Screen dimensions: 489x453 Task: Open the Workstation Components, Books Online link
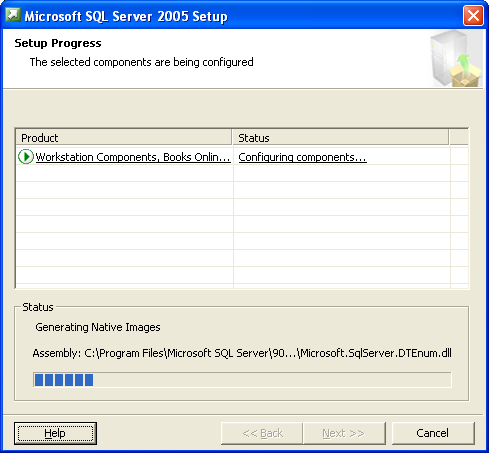[x=133, y=157]
